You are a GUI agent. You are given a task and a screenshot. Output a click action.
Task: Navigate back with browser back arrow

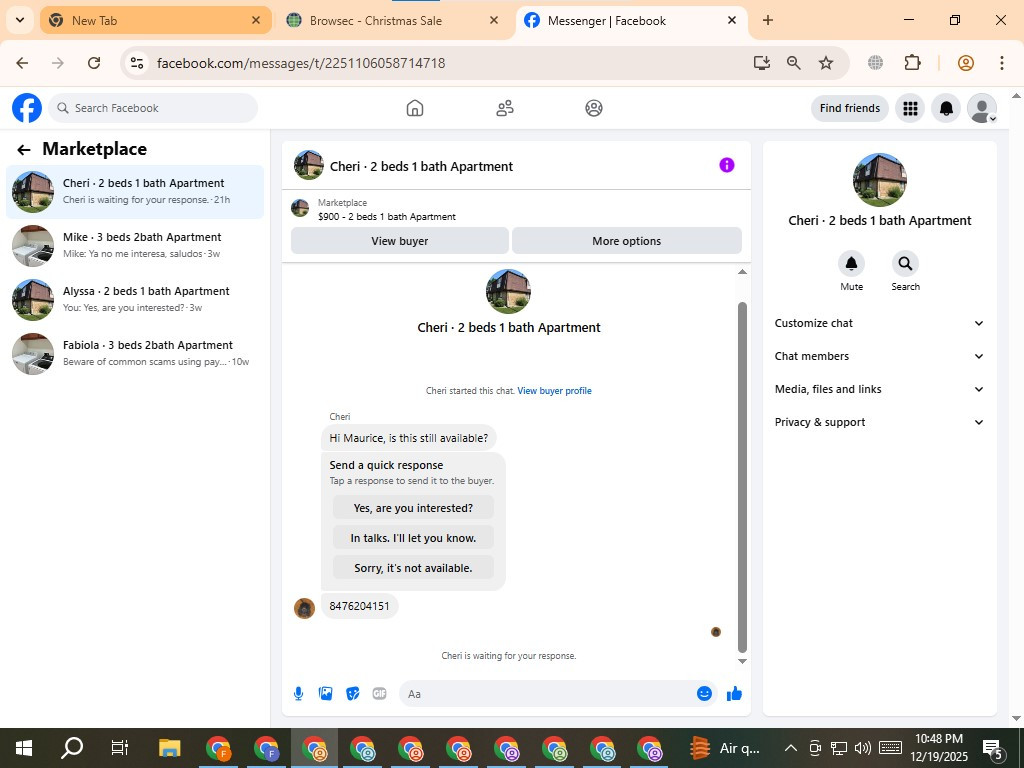[x=22, y=63]
